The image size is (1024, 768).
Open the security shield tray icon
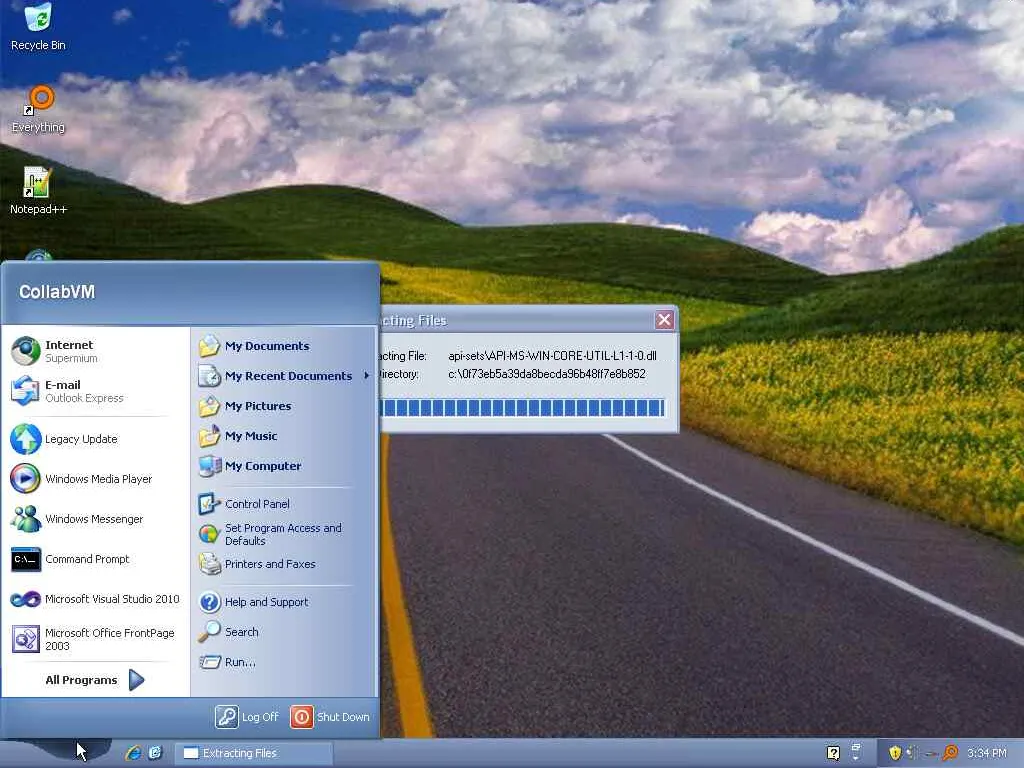[x=895, y=753]
